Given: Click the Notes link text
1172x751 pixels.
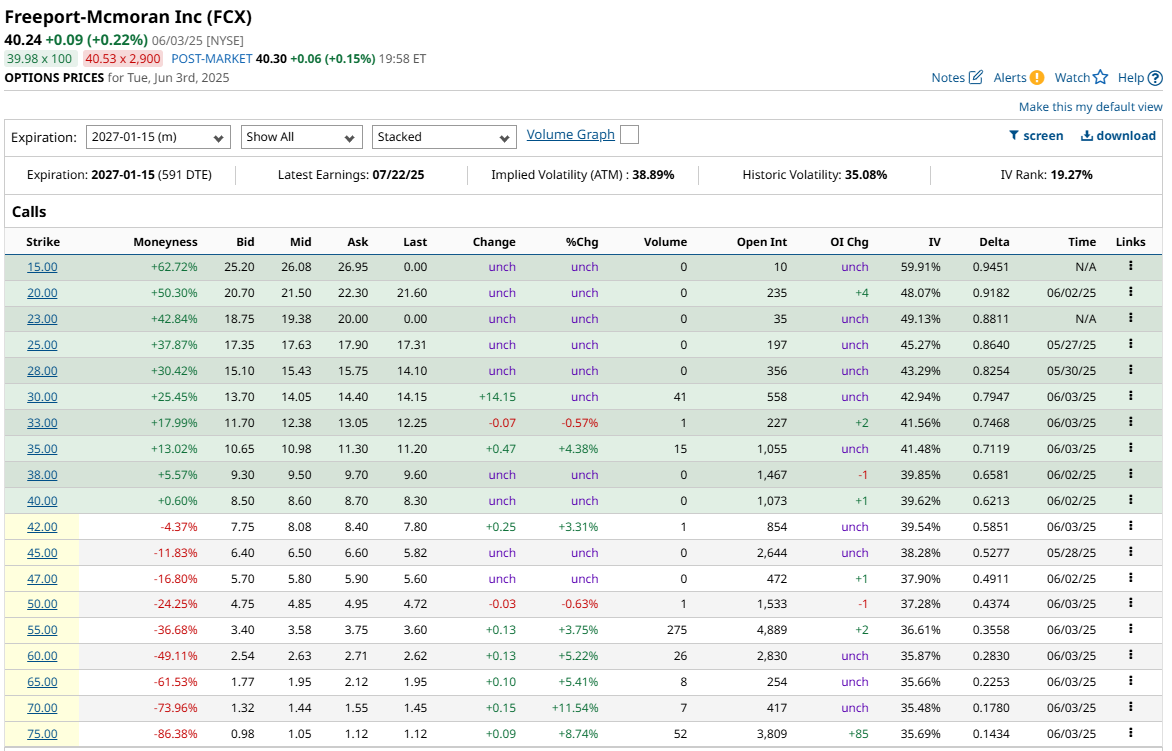Looking at the screenshot, I should 948,78.
